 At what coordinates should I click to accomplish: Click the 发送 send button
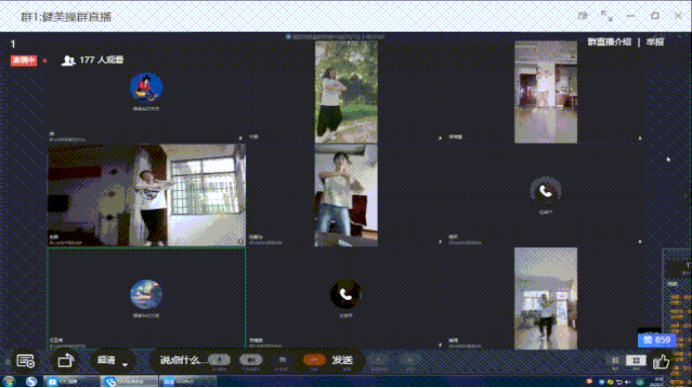click(x=342, y=360)
